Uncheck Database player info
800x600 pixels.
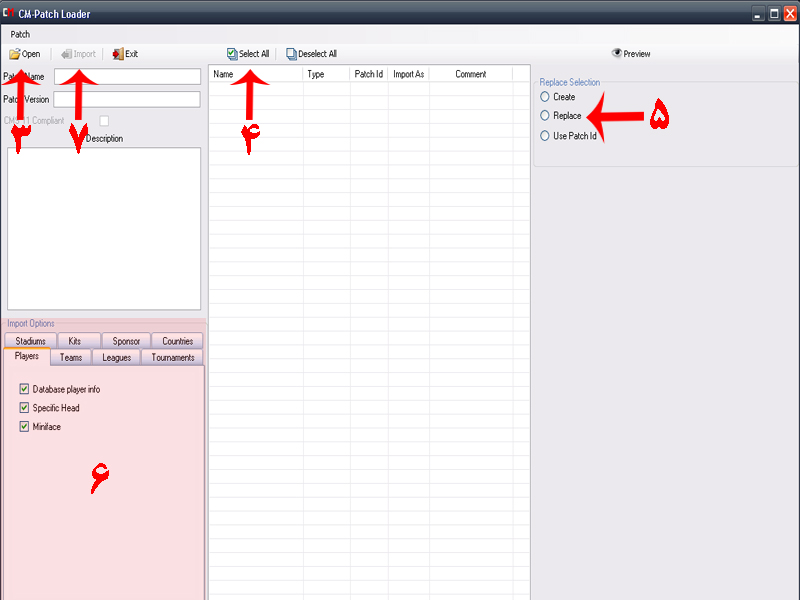point(24,389)
